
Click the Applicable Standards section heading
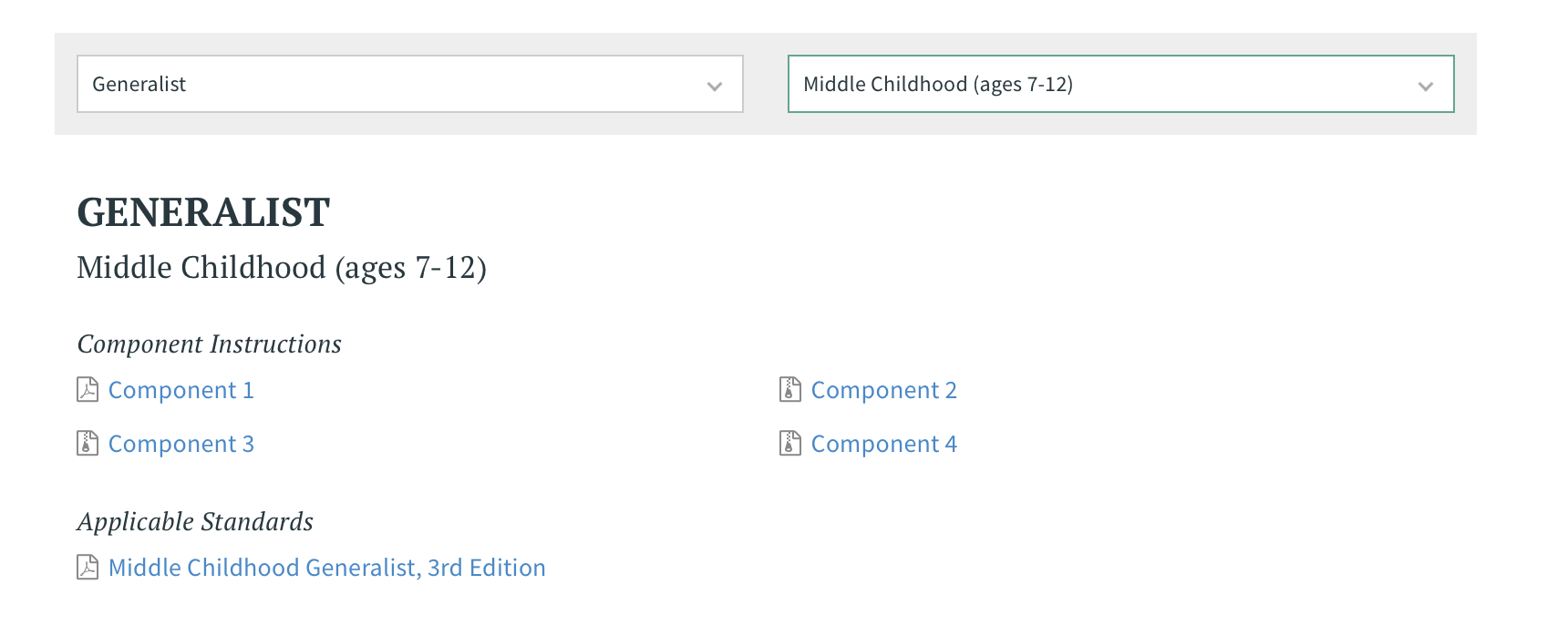(195, 522)
